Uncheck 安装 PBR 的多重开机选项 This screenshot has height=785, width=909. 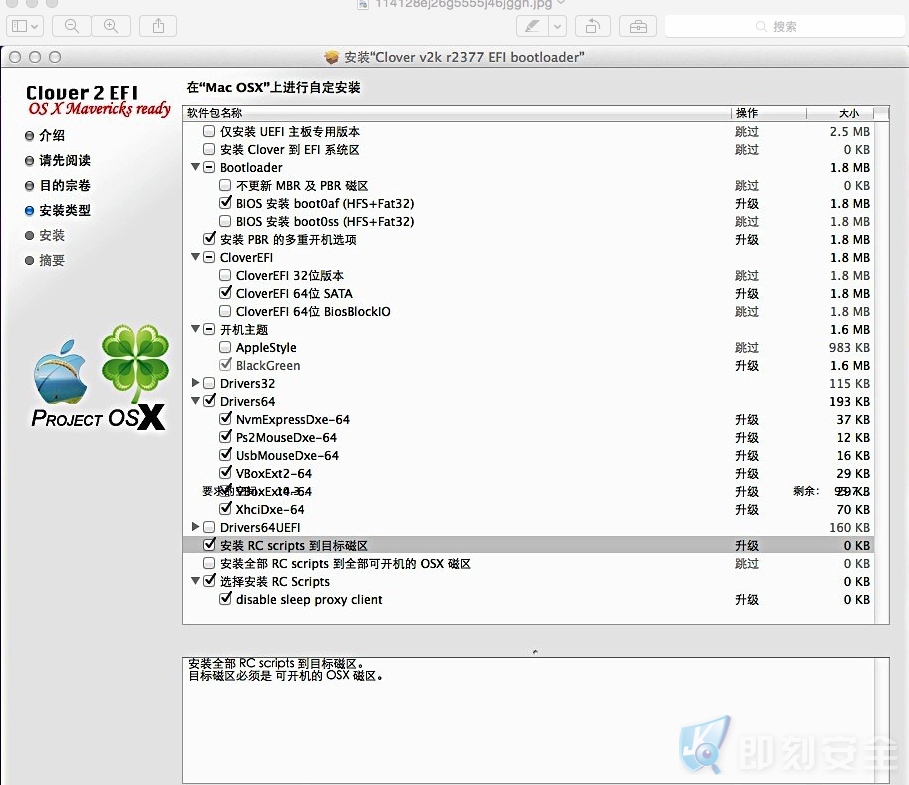coord(209,238)
